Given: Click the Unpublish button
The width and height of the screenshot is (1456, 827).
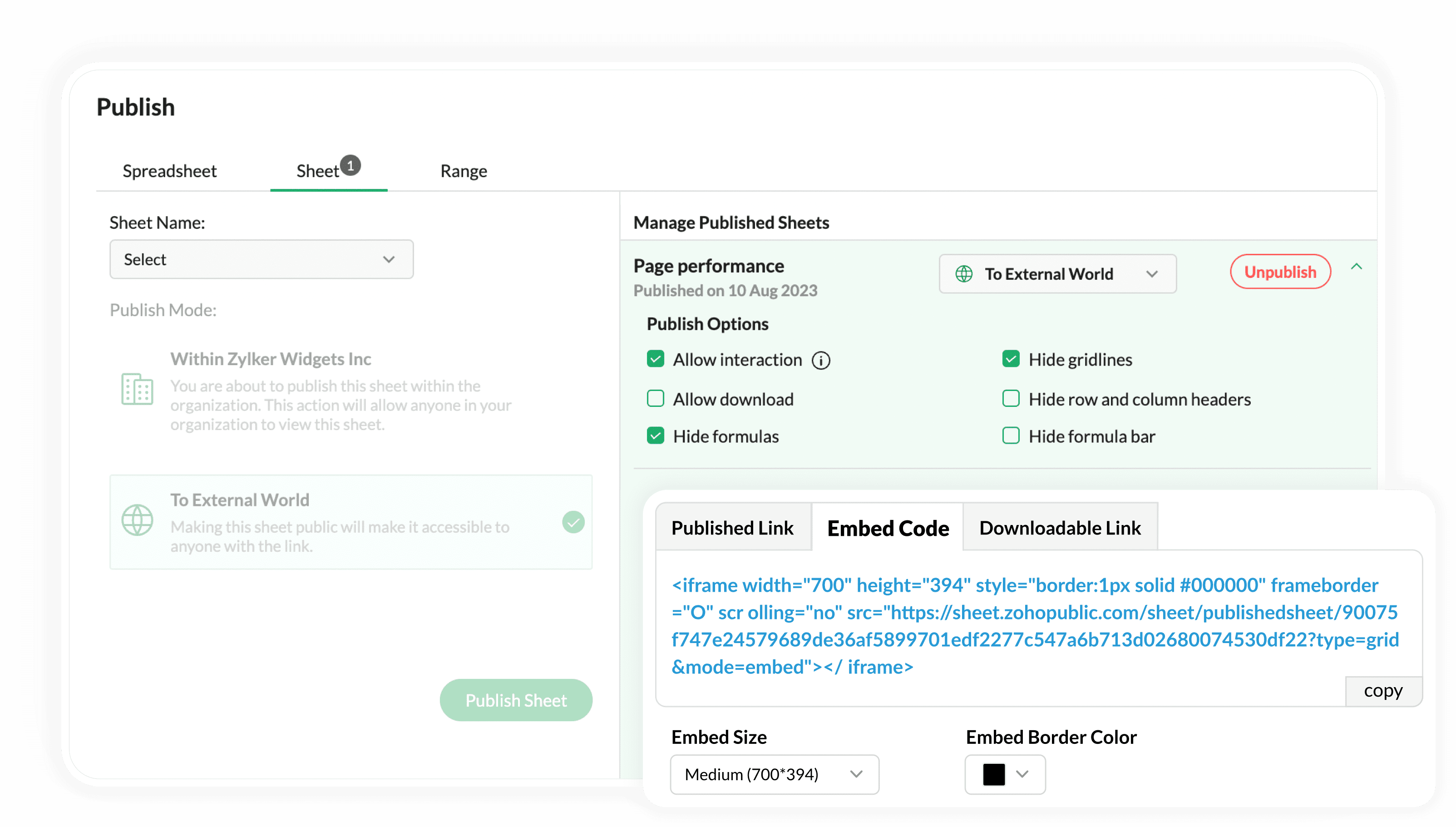Looking at the screenshot, I should [1280, 272].
